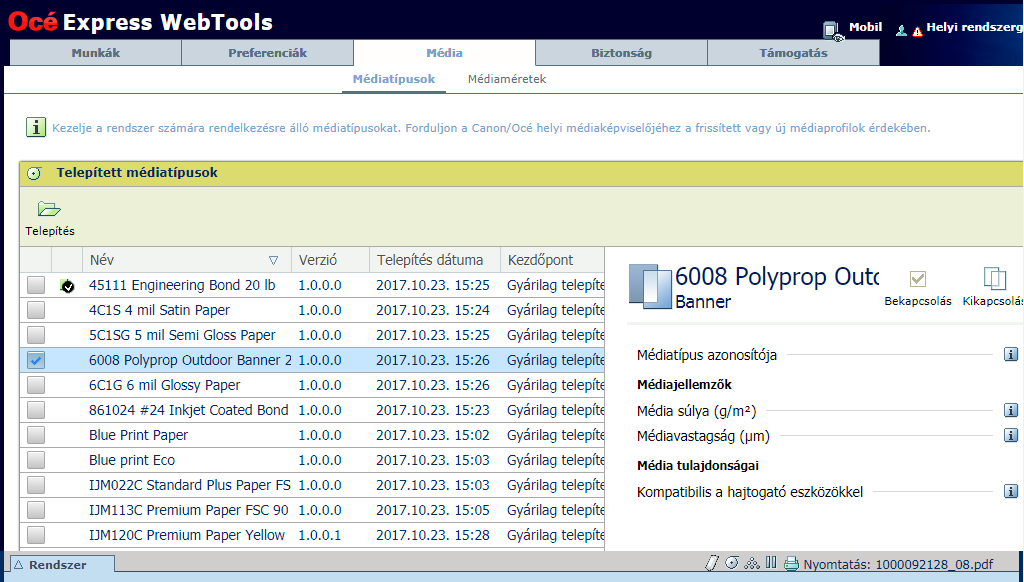
Task: Click the Mobil device icon in header
Action: pyautogui.click(x=832, y=31)
